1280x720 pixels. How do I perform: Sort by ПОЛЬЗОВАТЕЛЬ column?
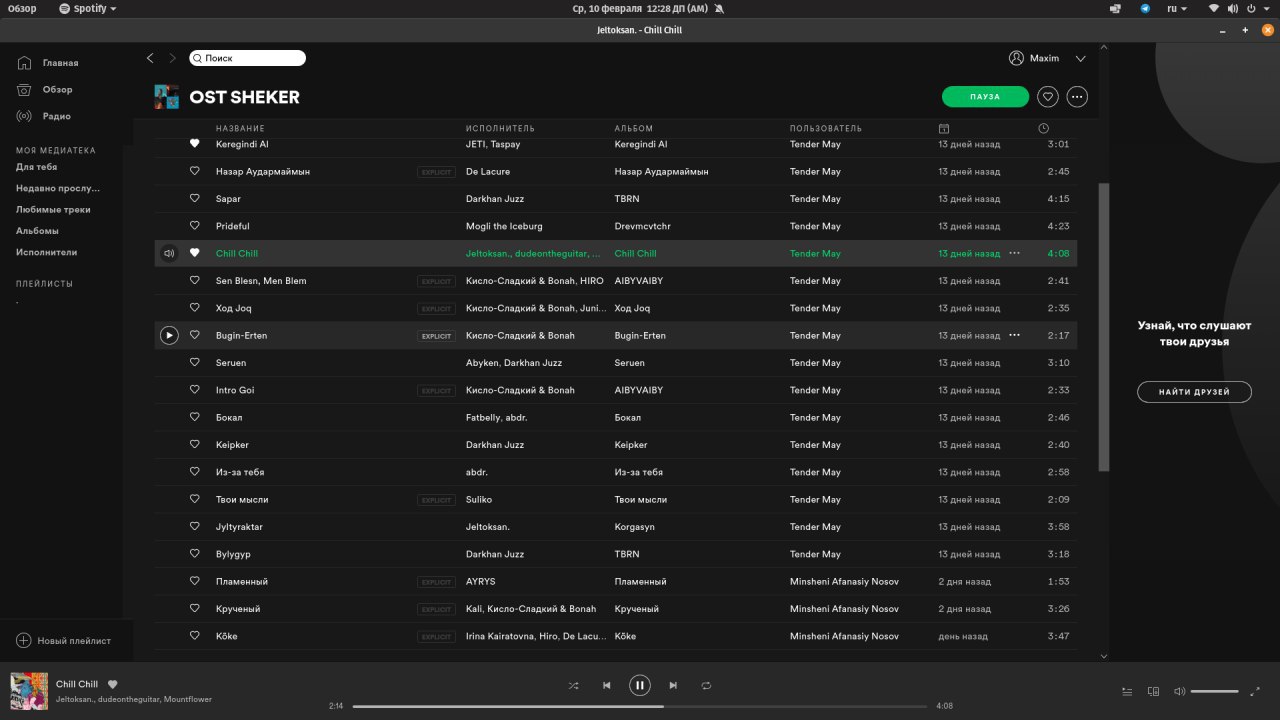tap(825, 128)
